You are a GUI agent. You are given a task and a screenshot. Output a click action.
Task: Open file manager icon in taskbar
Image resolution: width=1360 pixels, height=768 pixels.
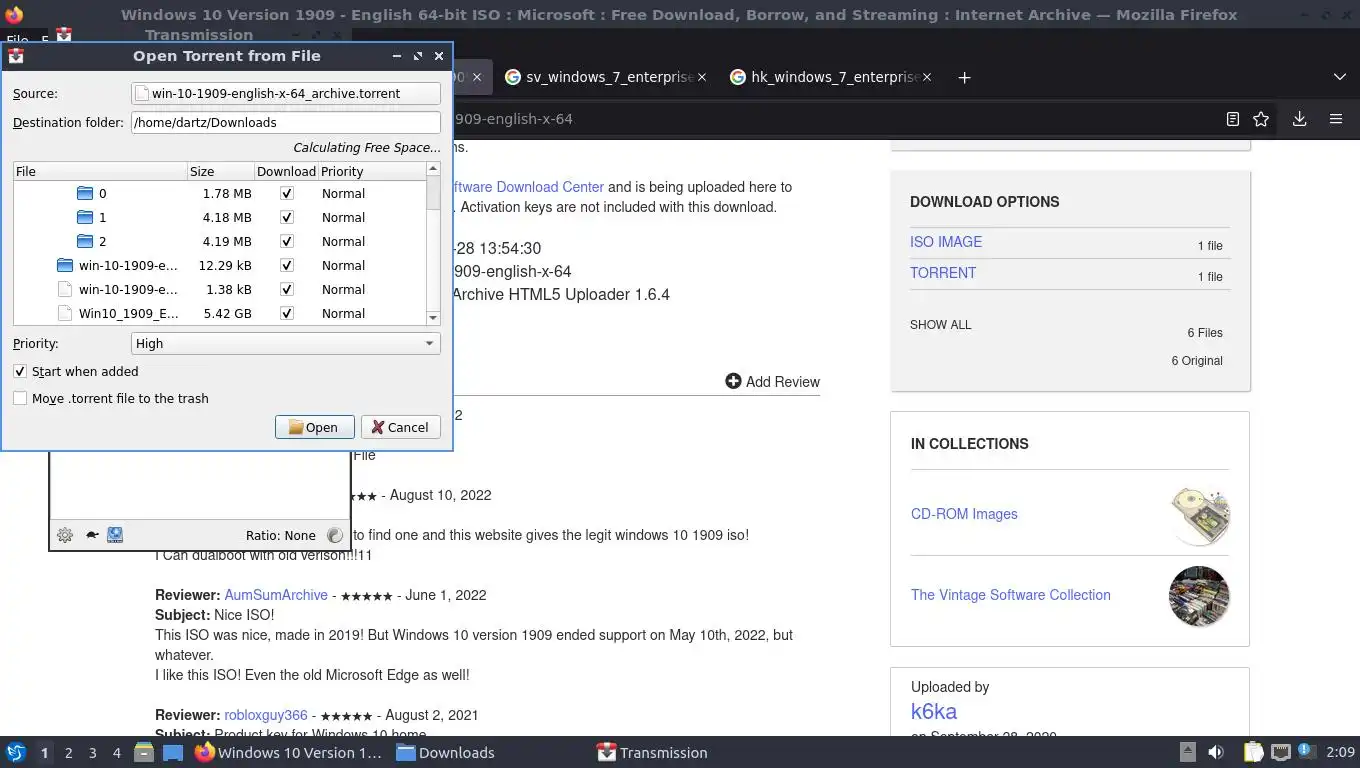pyautogui.click(x=144, y=752)
